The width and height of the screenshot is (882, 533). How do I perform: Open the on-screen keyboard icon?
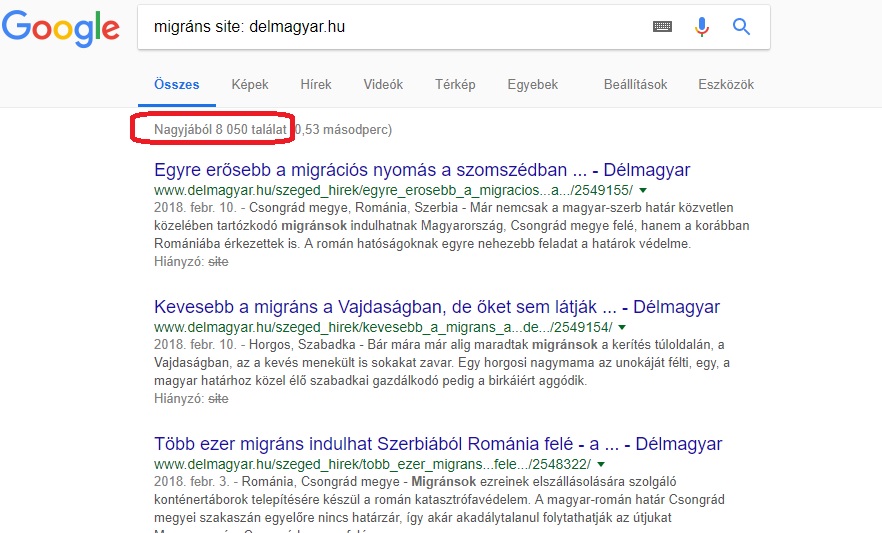click(x=662, y=27)
